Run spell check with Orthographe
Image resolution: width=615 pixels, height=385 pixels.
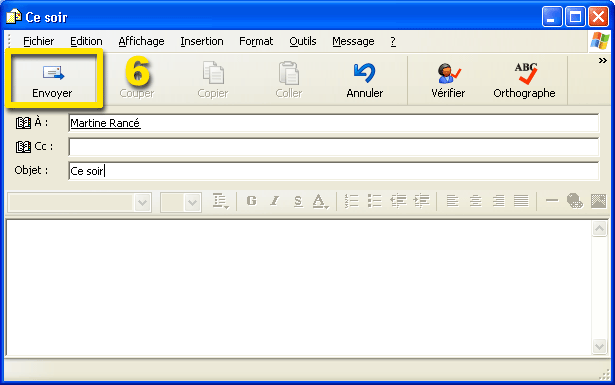(x=524, y=80)
